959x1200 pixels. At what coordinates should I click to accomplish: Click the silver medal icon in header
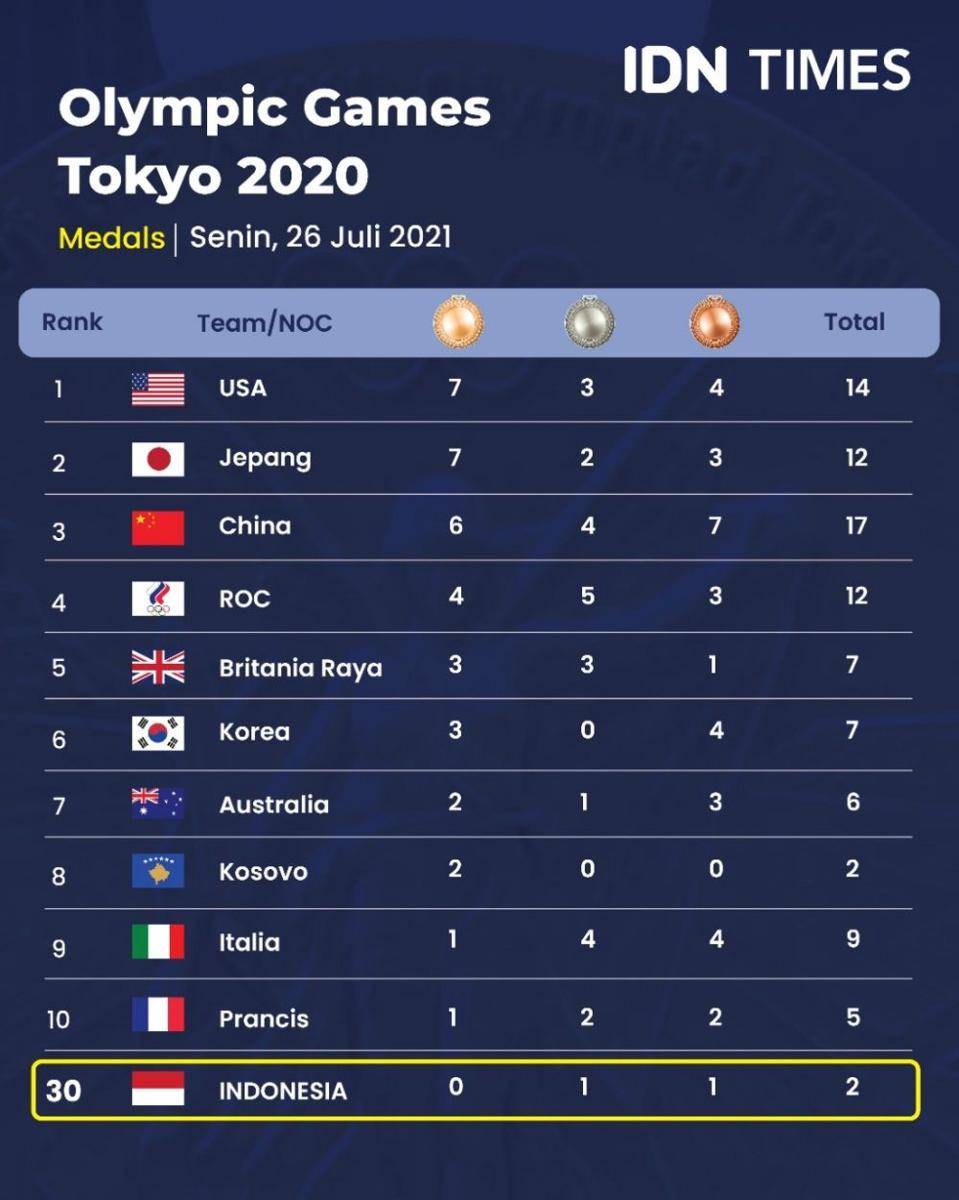click(588, 322)
